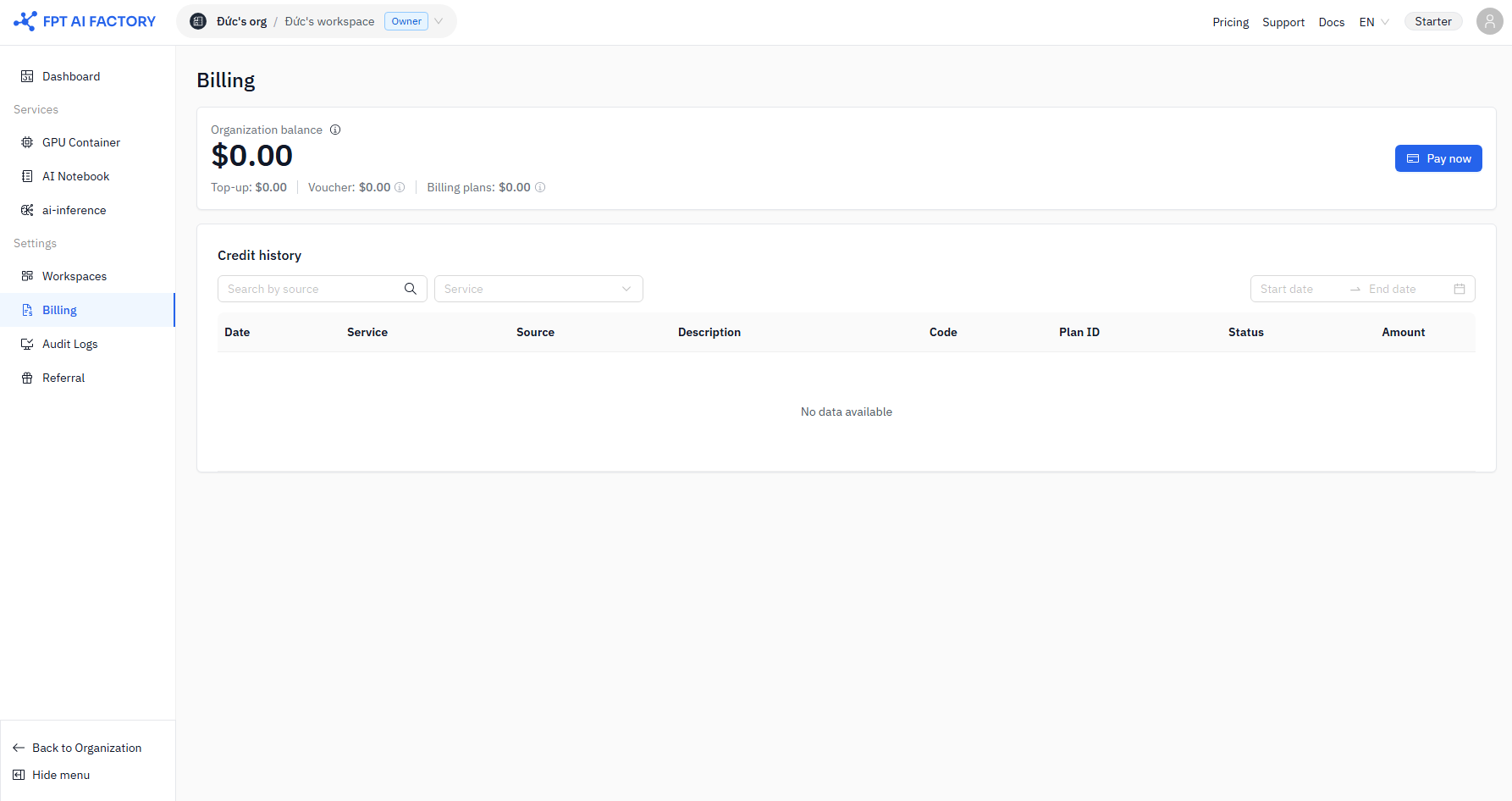
Task: Click the Start date field
Action: (x=1300, y=289)
